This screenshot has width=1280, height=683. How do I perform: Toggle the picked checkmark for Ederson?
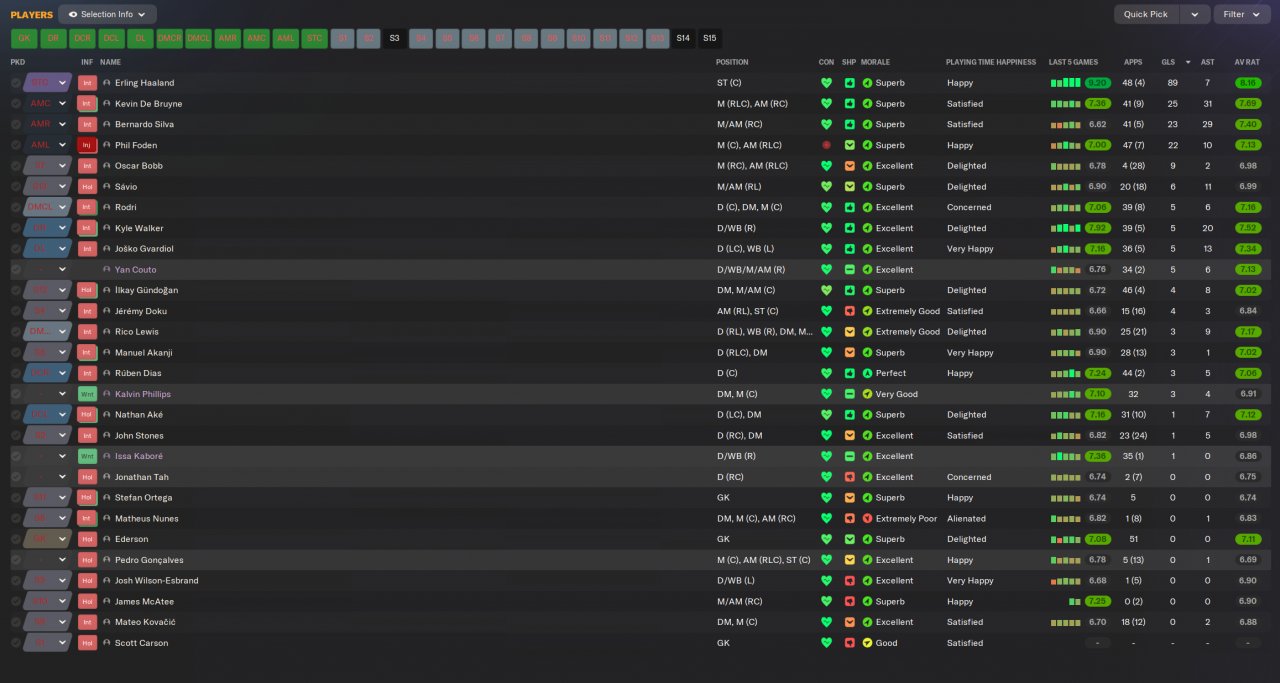pos(16,539)
